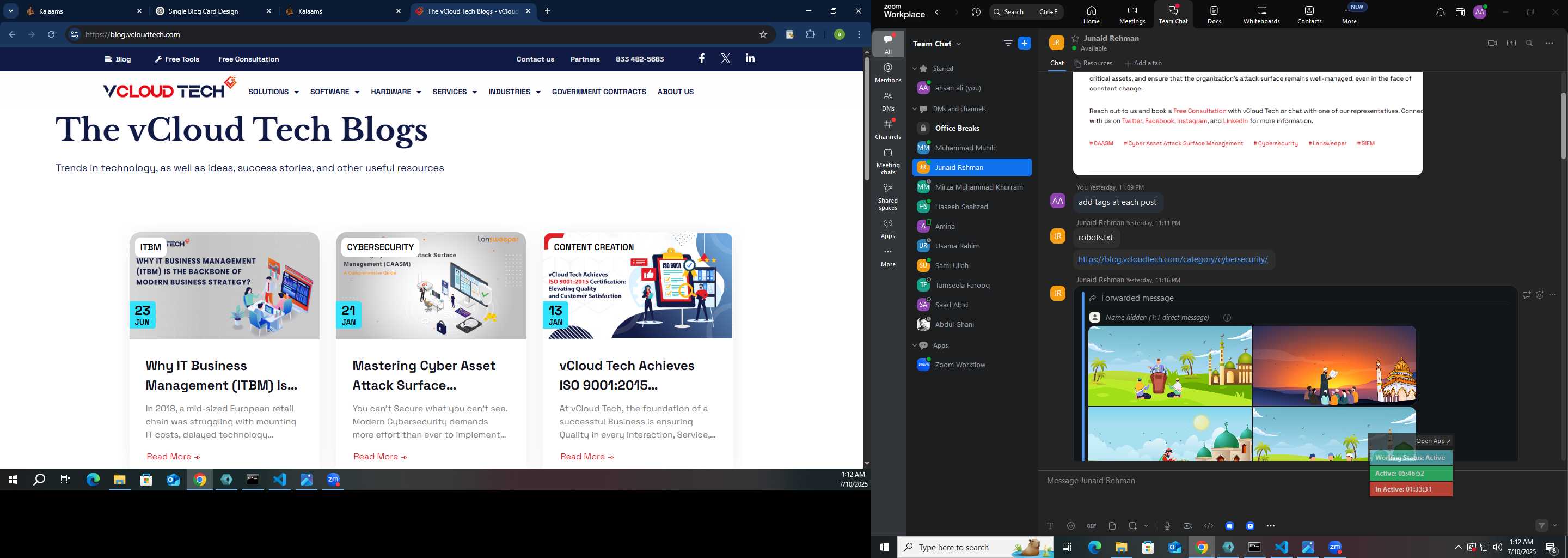Open the AA profile avatar menu
1568x558 pixels.
click(1480, 12)
